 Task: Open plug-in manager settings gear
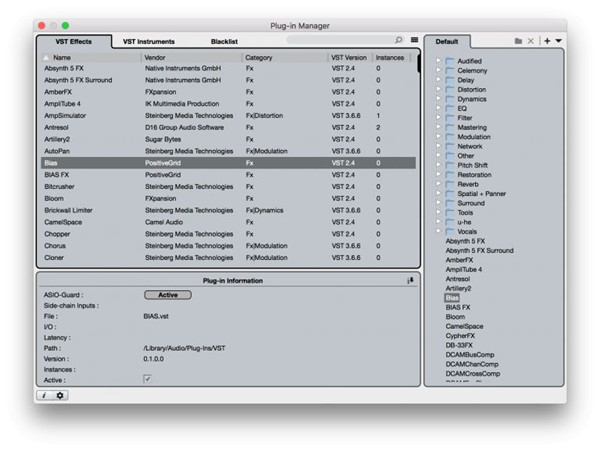[x=60, y=395]
